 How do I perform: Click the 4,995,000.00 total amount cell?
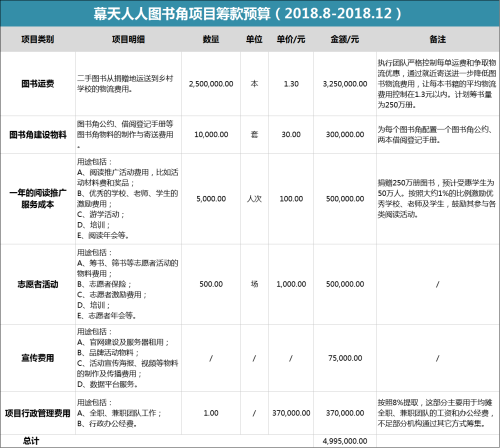pyautogui.click(x=345, y=441)
